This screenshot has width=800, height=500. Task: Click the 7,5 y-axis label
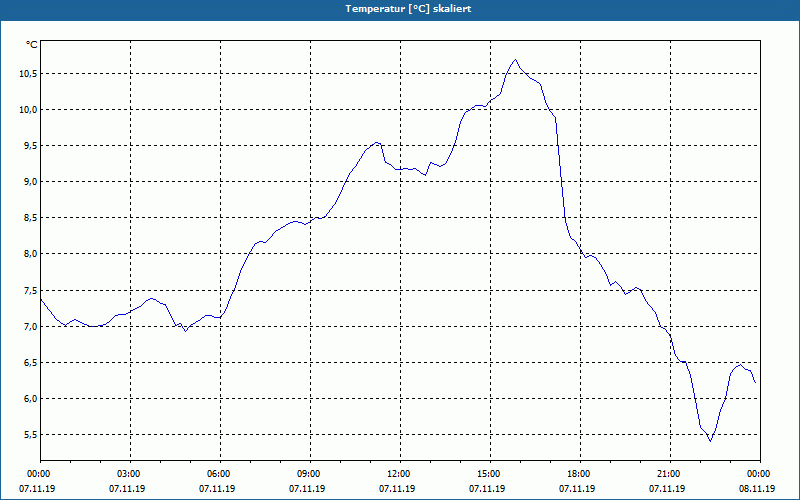pos(30,290)
